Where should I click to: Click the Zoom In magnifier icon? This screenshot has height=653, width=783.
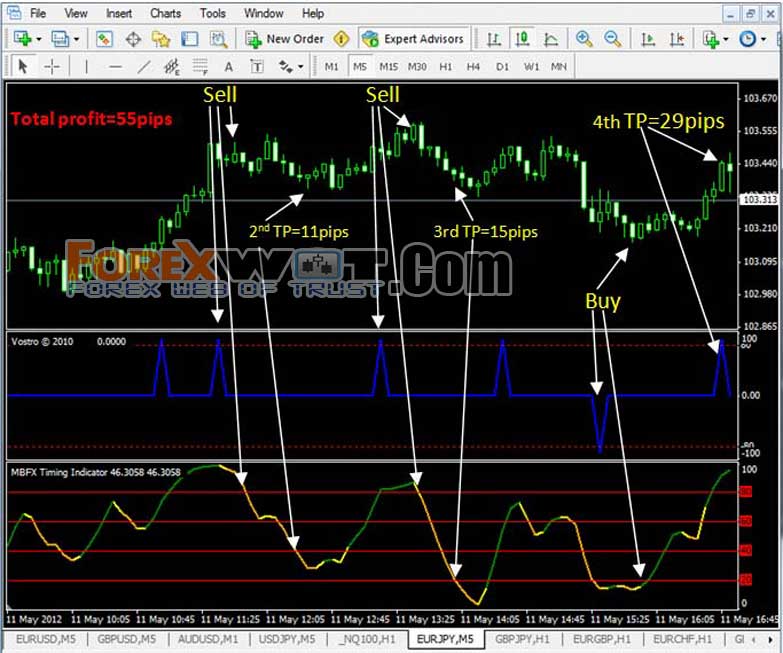coord(584,39)
